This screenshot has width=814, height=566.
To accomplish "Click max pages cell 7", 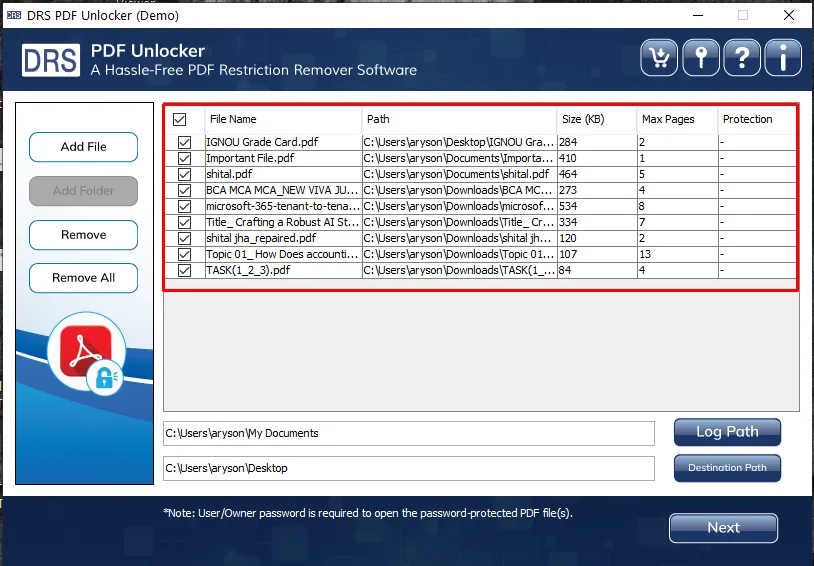I will (x=677, y=223).
